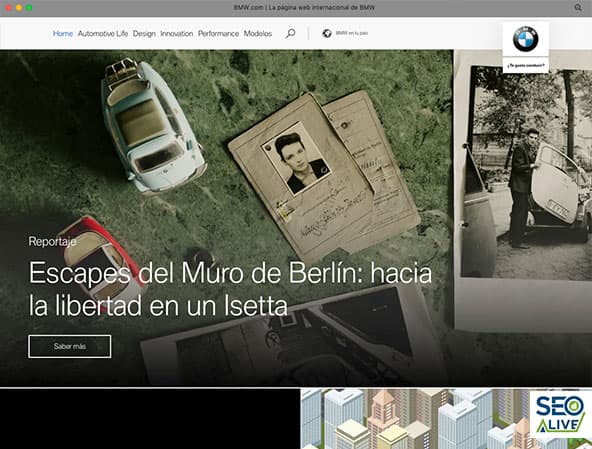This screenshot has width=592, height=449.
Task: Navigate to the Performance section
Action: [x=218, y=34]
